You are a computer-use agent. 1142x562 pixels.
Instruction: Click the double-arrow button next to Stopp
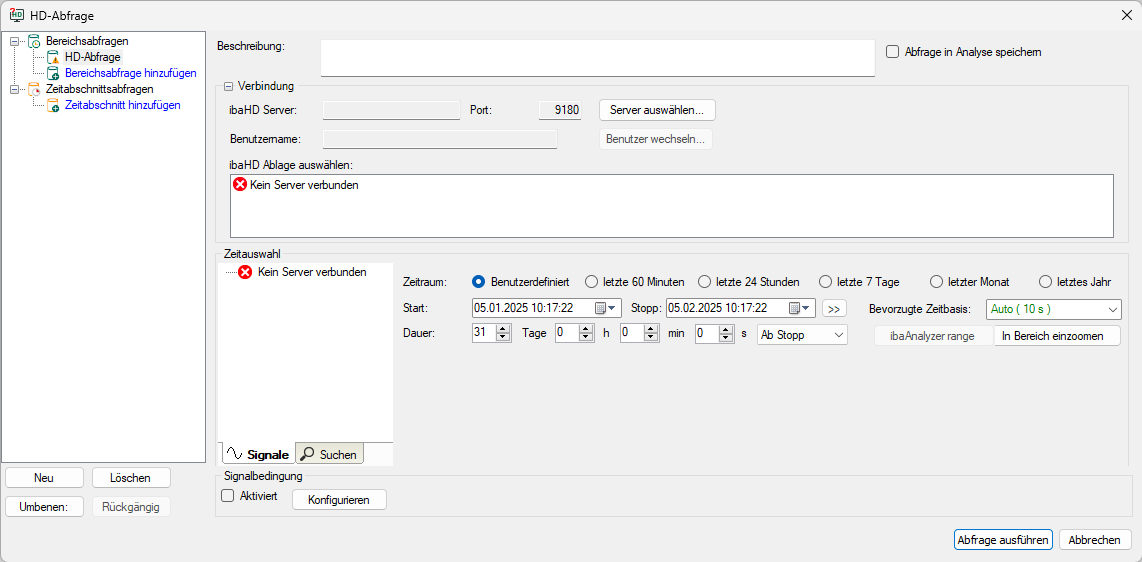click(834, 308)
